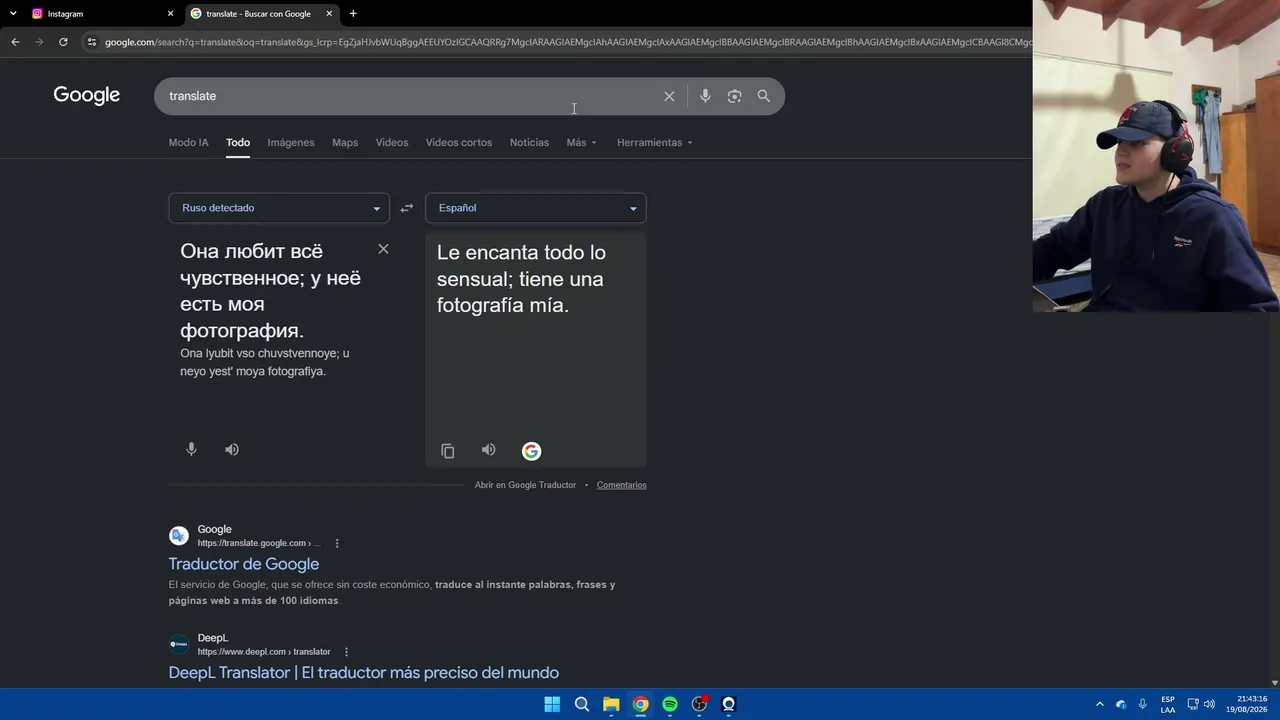Switch to Videos results

pos(392,142)
